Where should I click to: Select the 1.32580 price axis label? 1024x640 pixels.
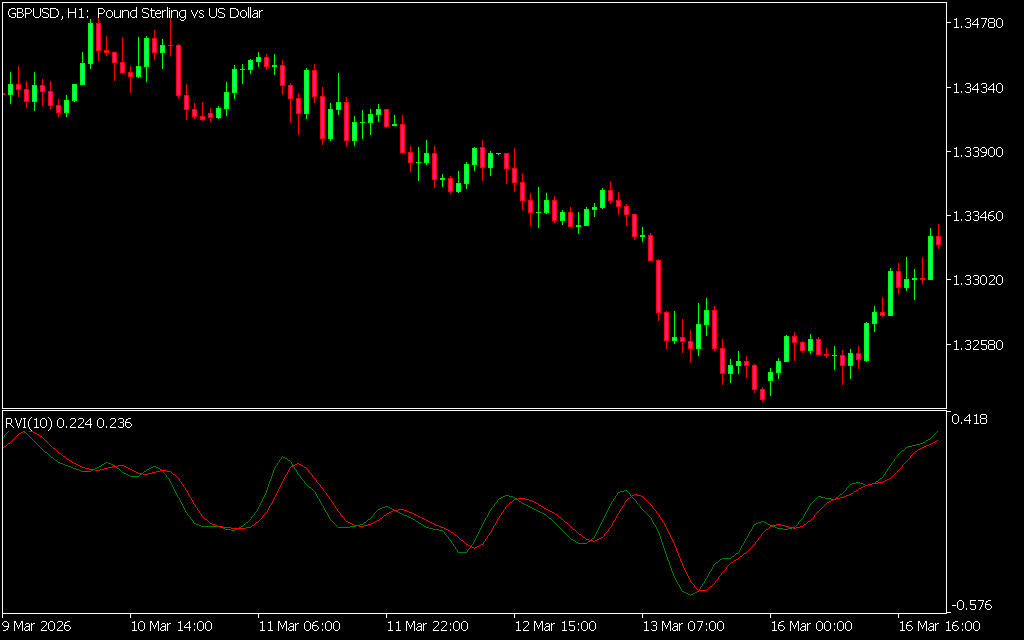click(979, 345)
